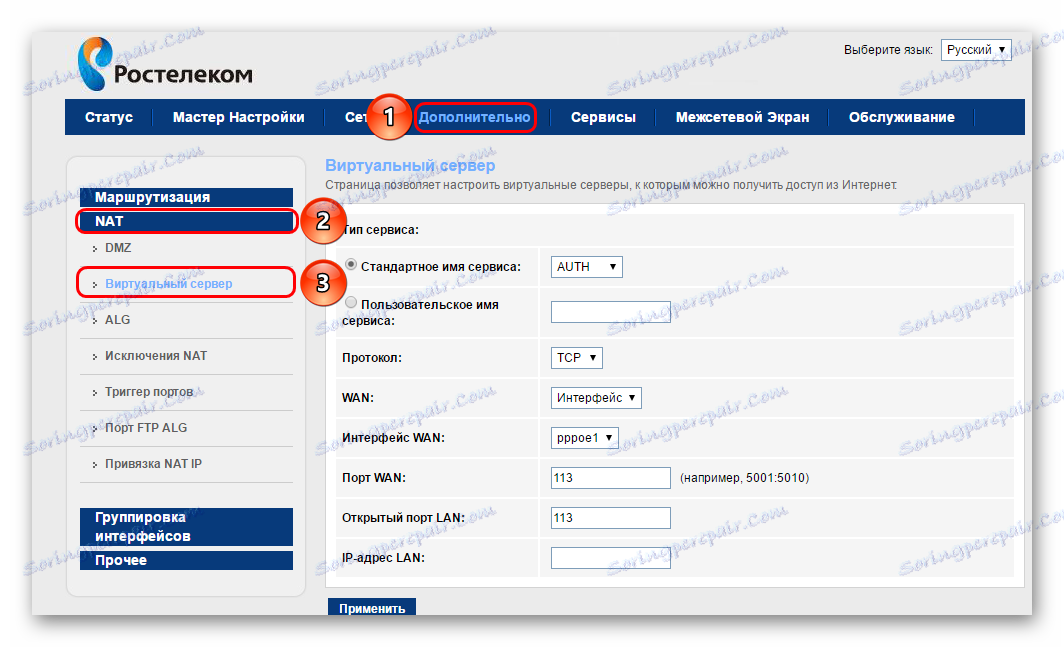Viewport: 1064px width, 647px height.
Task: Select the NAT sidebar section
Action: pos(186,221)
